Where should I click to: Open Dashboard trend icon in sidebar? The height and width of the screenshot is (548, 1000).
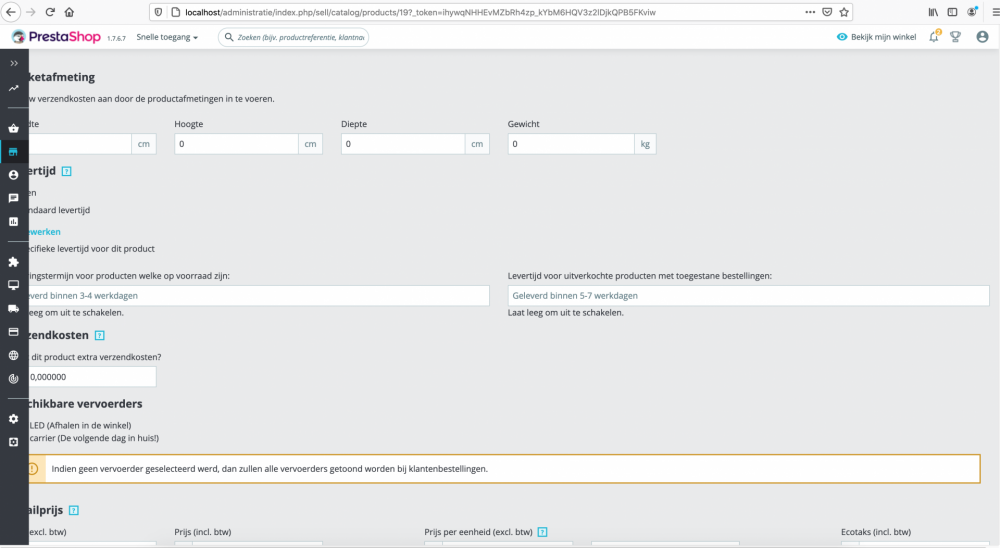click(13, 88)
